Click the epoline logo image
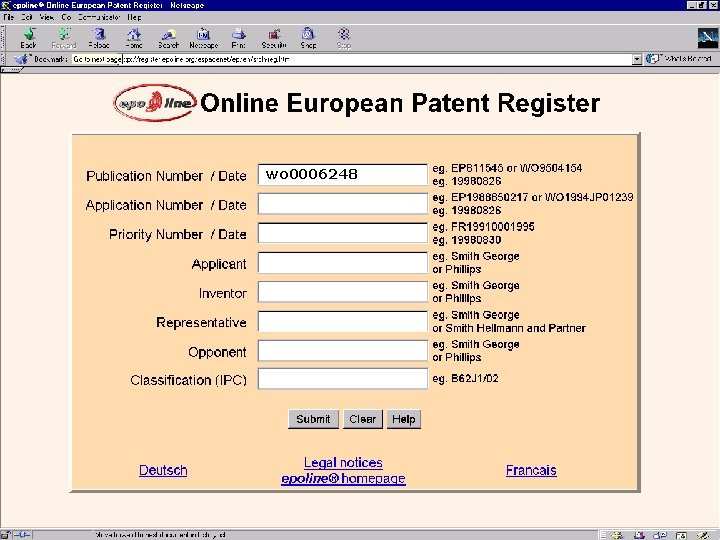 155,103
